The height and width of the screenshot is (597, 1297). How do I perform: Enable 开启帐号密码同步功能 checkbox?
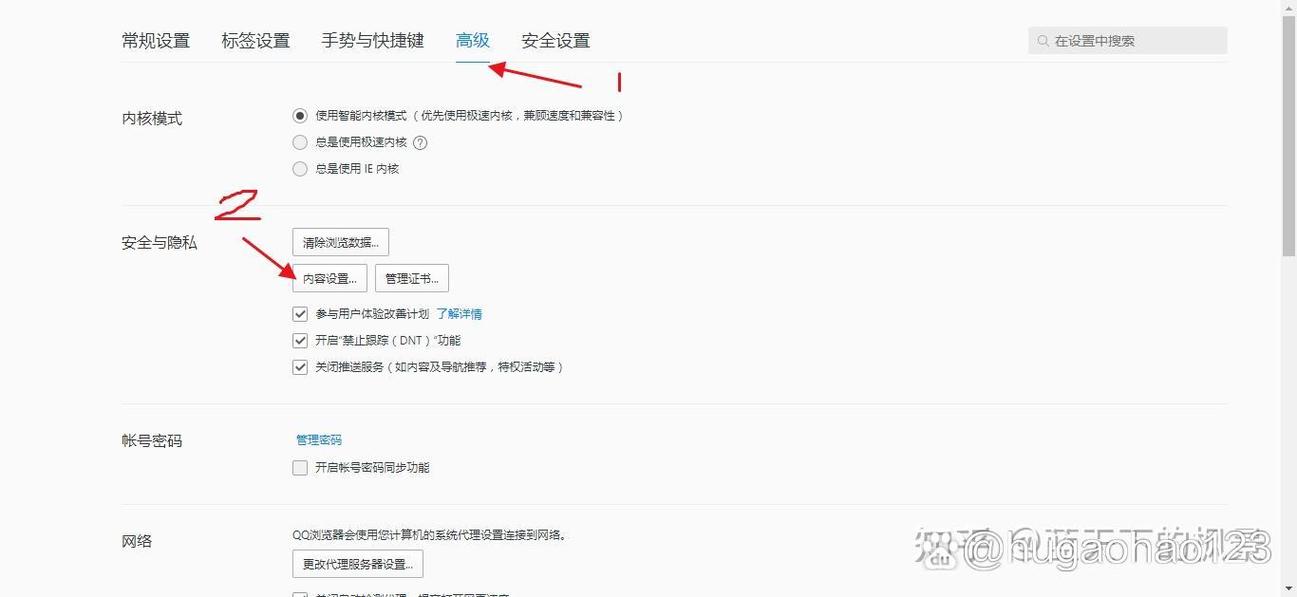(x=300, y=467)
